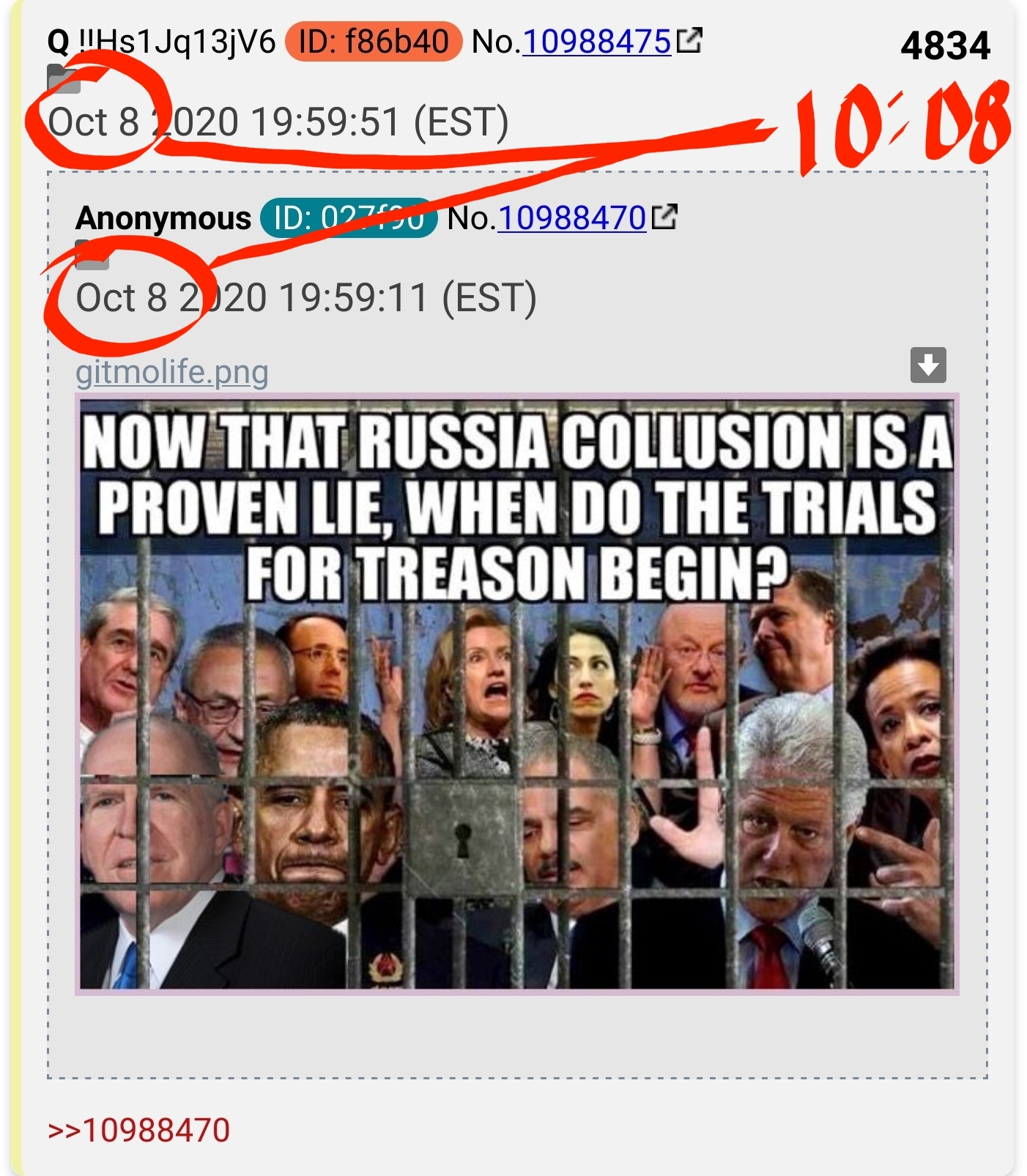Select the teal ID: 027f90 badge
Screen dimensions: 1027x1176
pos(349,217)
